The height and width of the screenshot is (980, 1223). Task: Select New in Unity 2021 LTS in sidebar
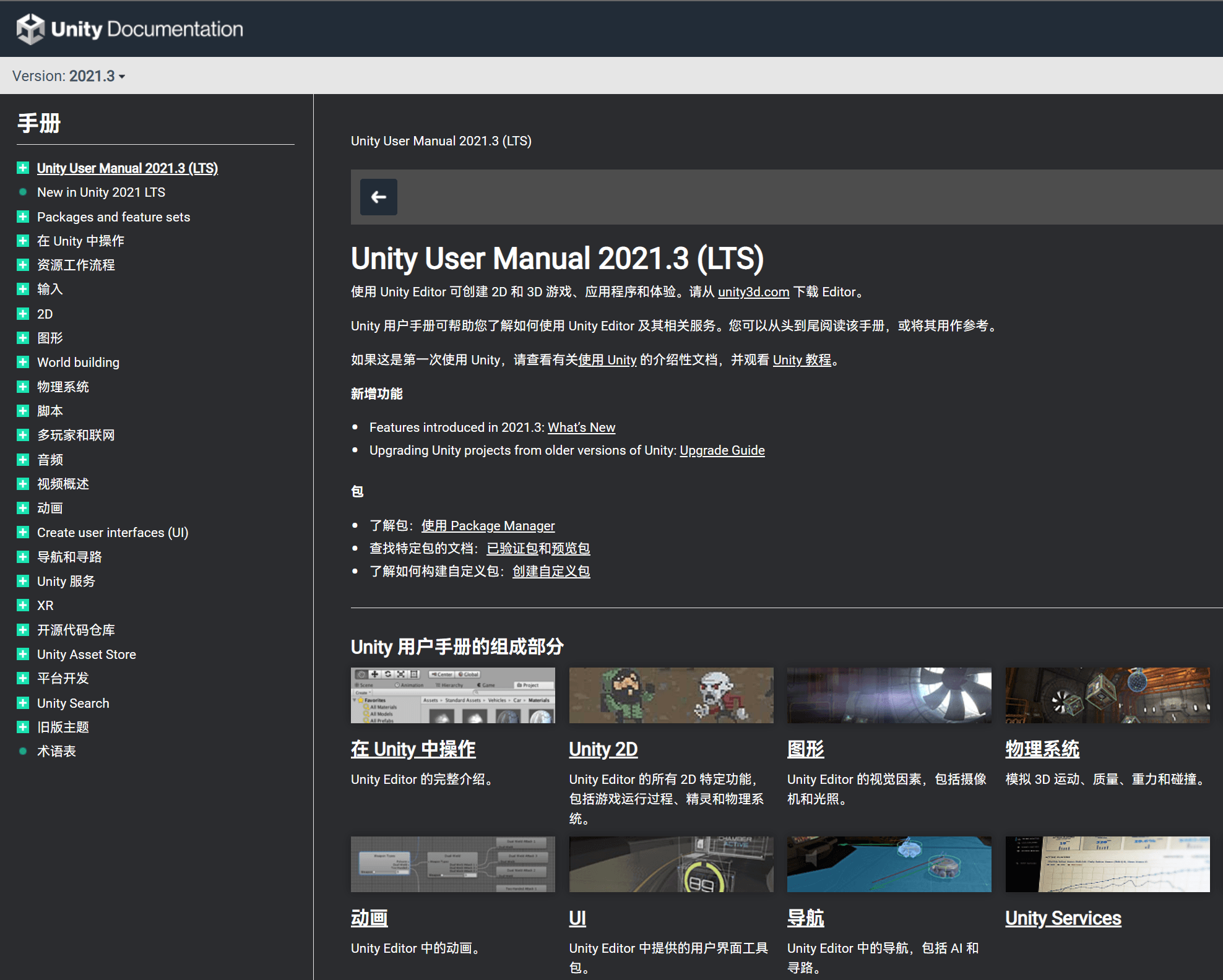pyautogui.click(x=101, y=192)
